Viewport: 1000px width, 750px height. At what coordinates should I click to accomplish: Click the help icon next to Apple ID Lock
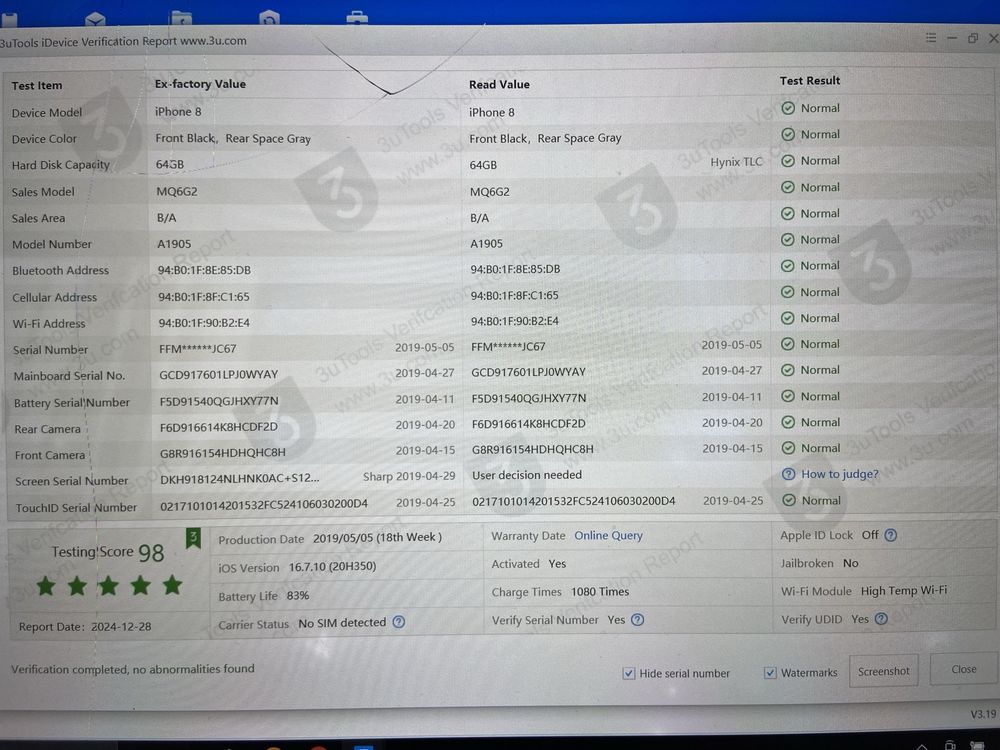pos(891,535)
